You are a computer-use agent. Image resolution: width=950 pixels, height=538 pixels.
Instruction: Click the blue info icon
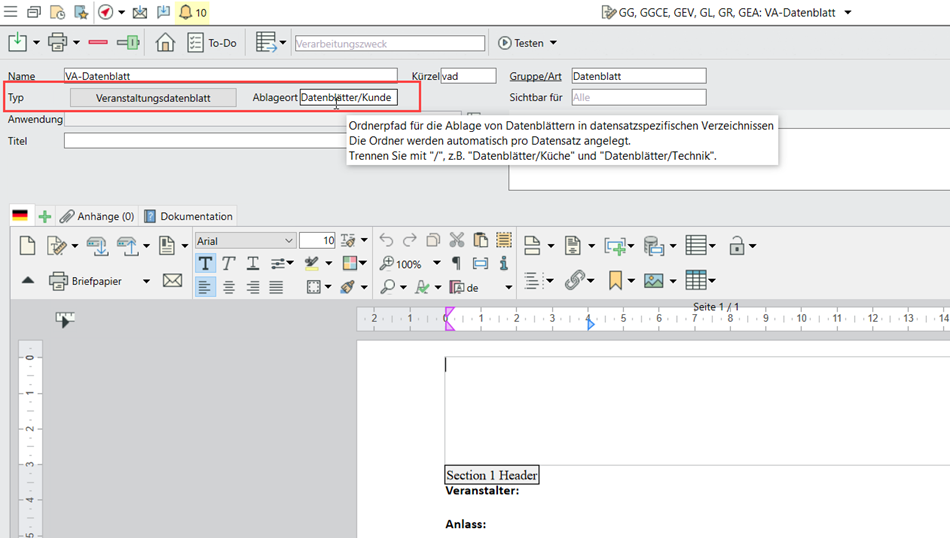click(x=504, y=264)
